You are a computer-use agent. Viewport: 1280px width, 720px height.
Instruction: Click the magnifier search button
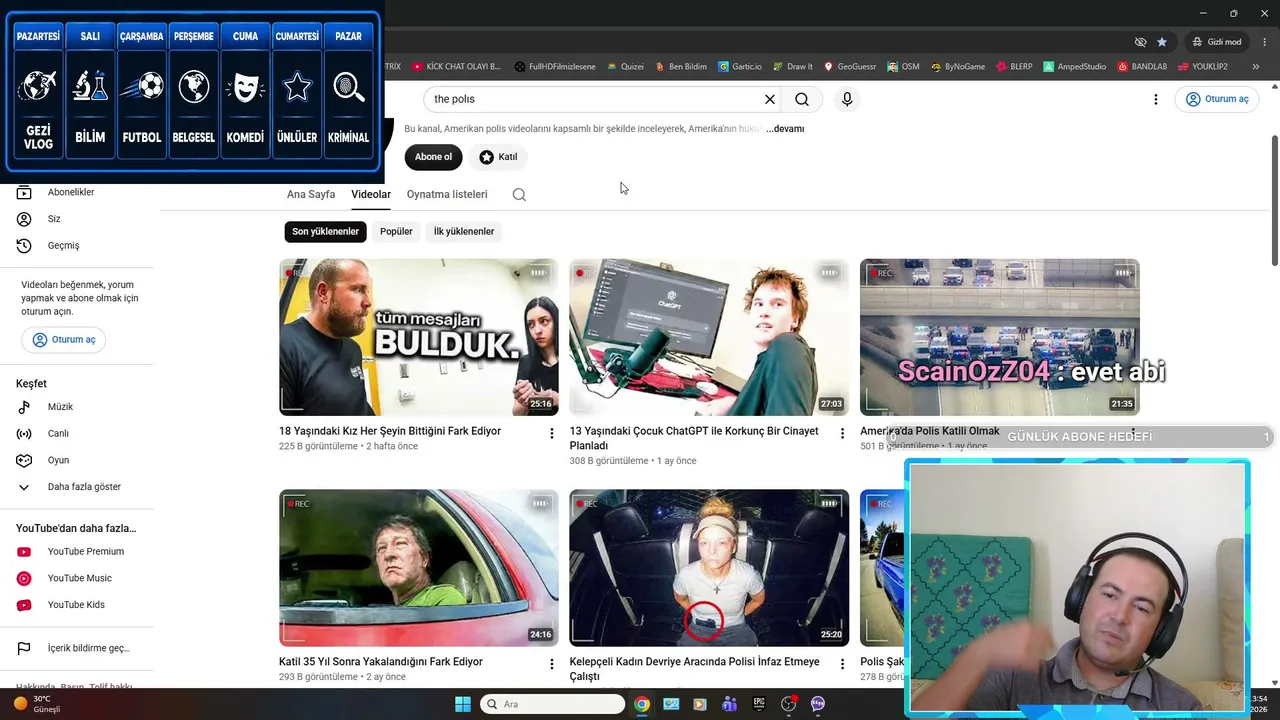point(802,99)
